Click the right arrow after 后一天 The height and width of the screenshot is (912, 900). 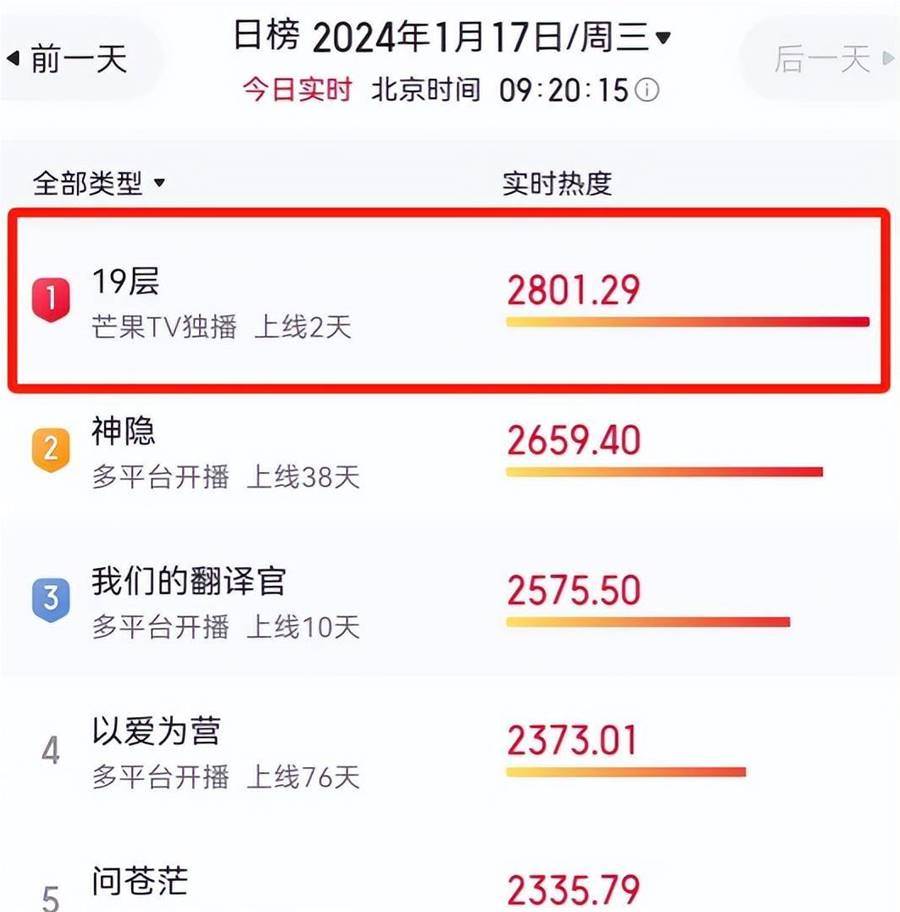888,58
